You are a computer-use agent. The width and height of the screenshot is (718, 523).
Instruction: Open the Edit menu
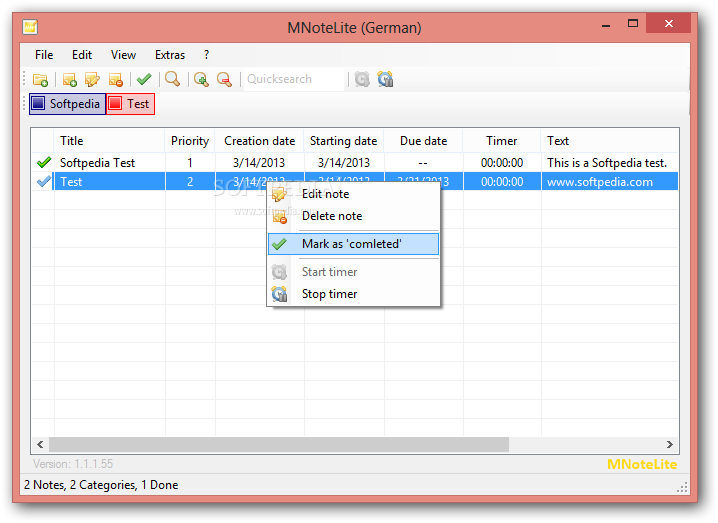click(82, 55)
